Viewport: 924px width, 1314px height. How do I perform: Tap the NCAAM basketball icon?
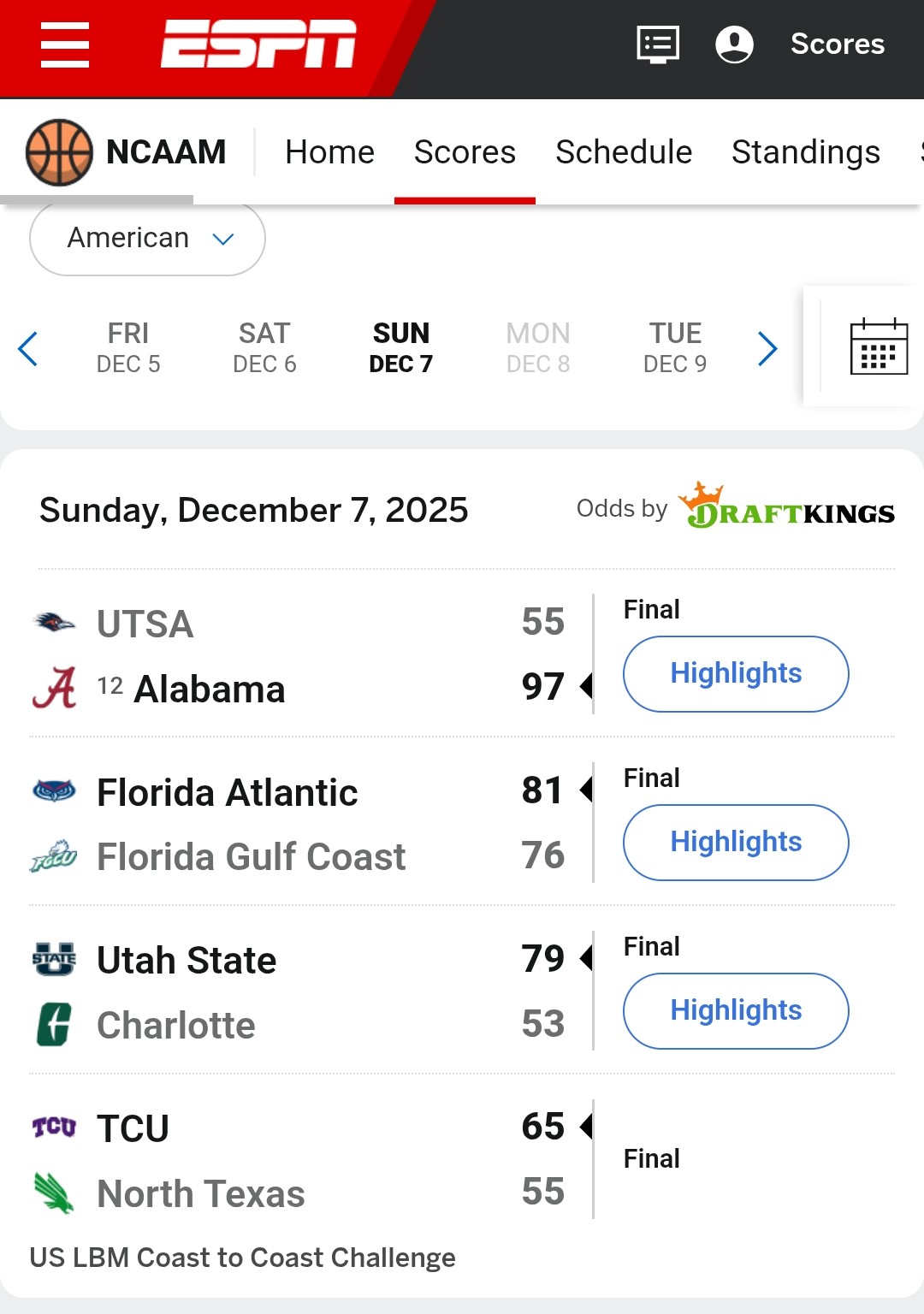(59, 152)
